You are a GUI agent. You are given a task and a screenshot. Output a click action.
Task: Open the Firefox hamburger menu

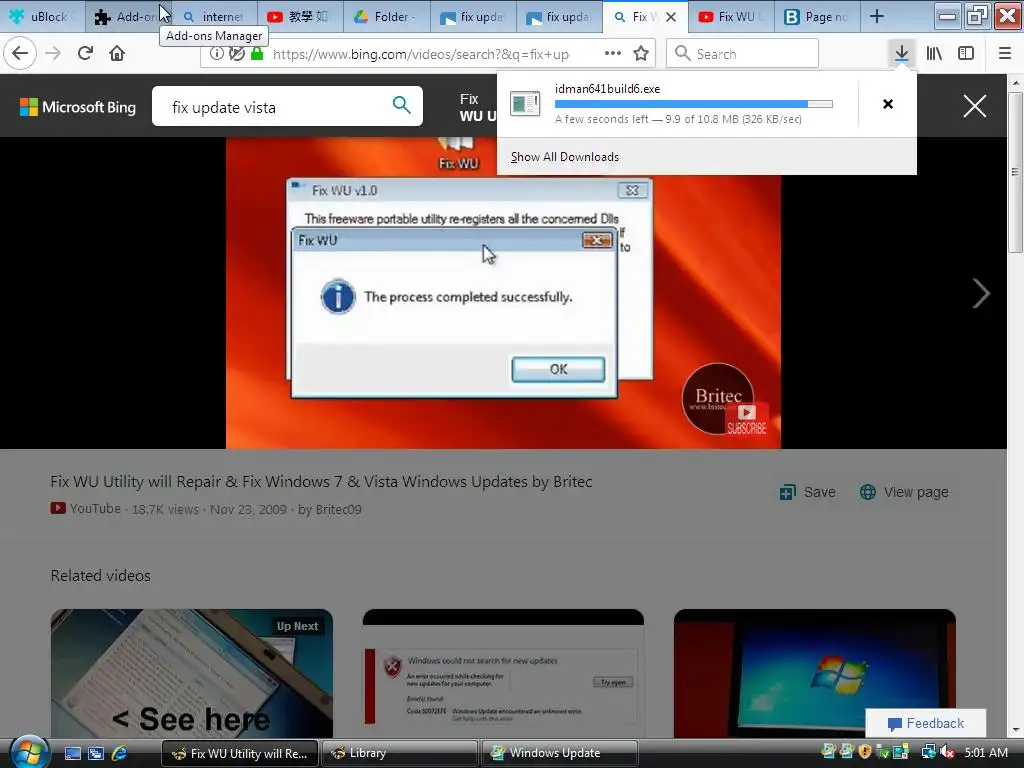click(1004, 54)
